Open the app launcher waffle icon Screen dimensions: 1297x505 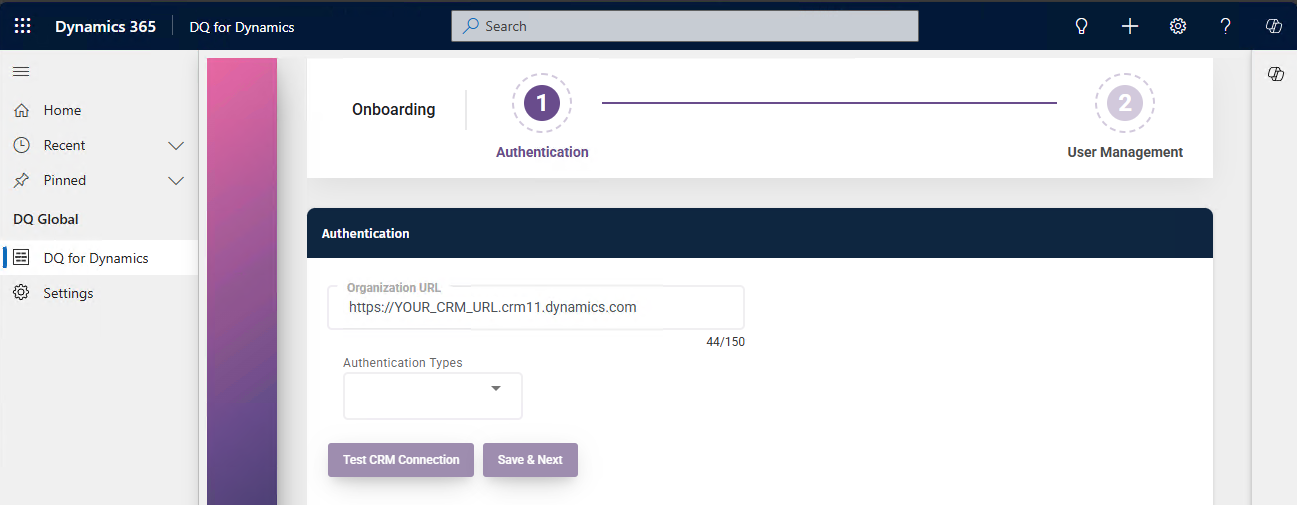coord(22,26)
